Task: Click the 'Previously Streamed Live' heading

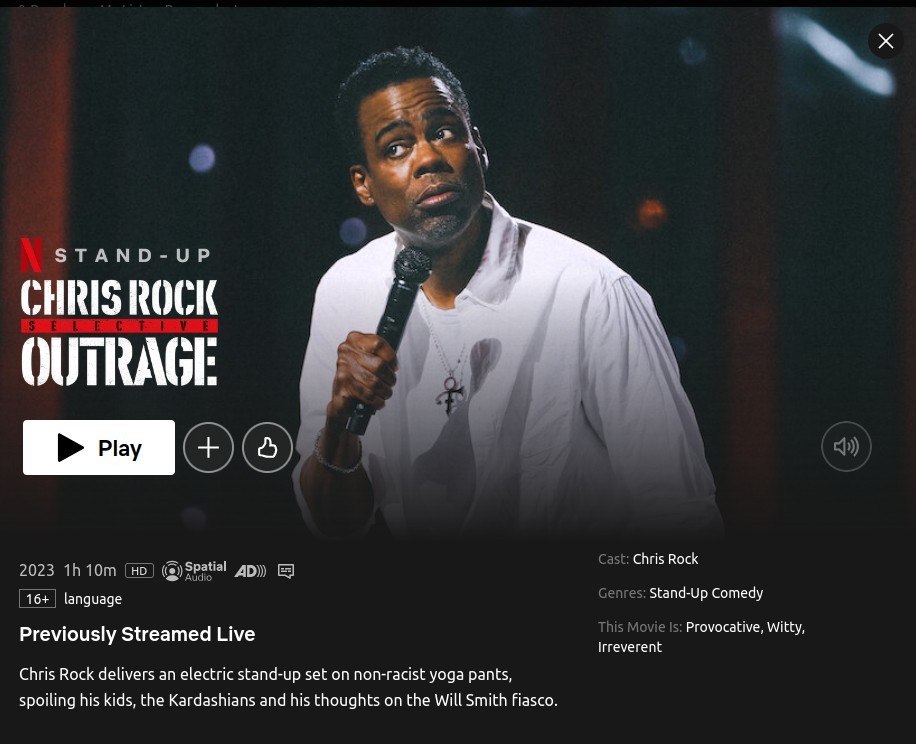Action: click(137, 634)
